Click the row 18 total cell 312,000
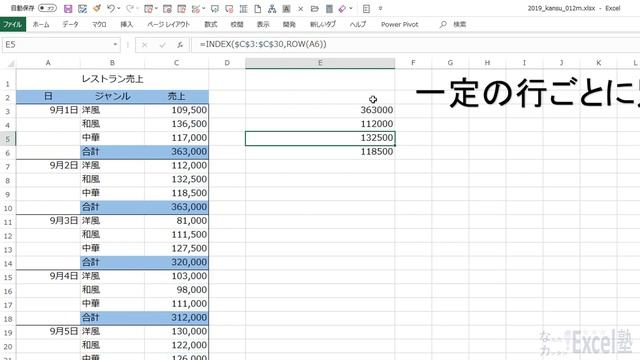Viewport: 640px width, 360px height. 176,318
